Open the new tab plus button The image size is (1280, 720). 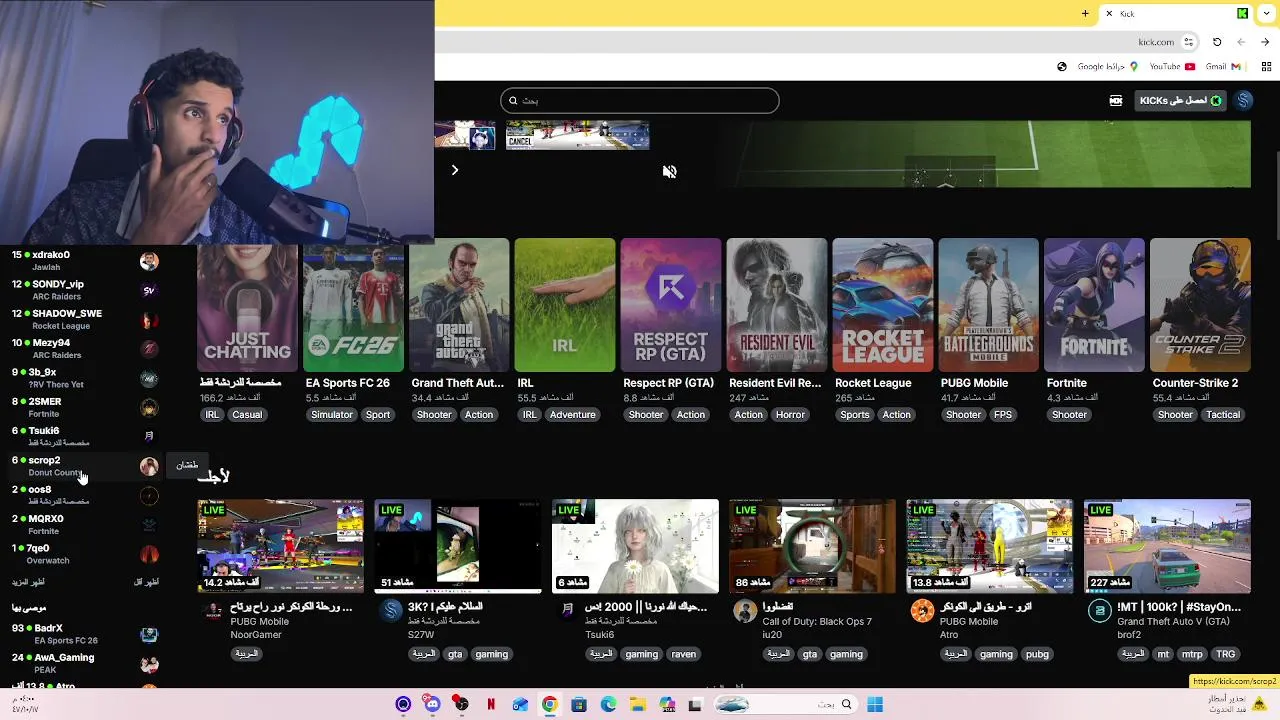pos(1085,13)
